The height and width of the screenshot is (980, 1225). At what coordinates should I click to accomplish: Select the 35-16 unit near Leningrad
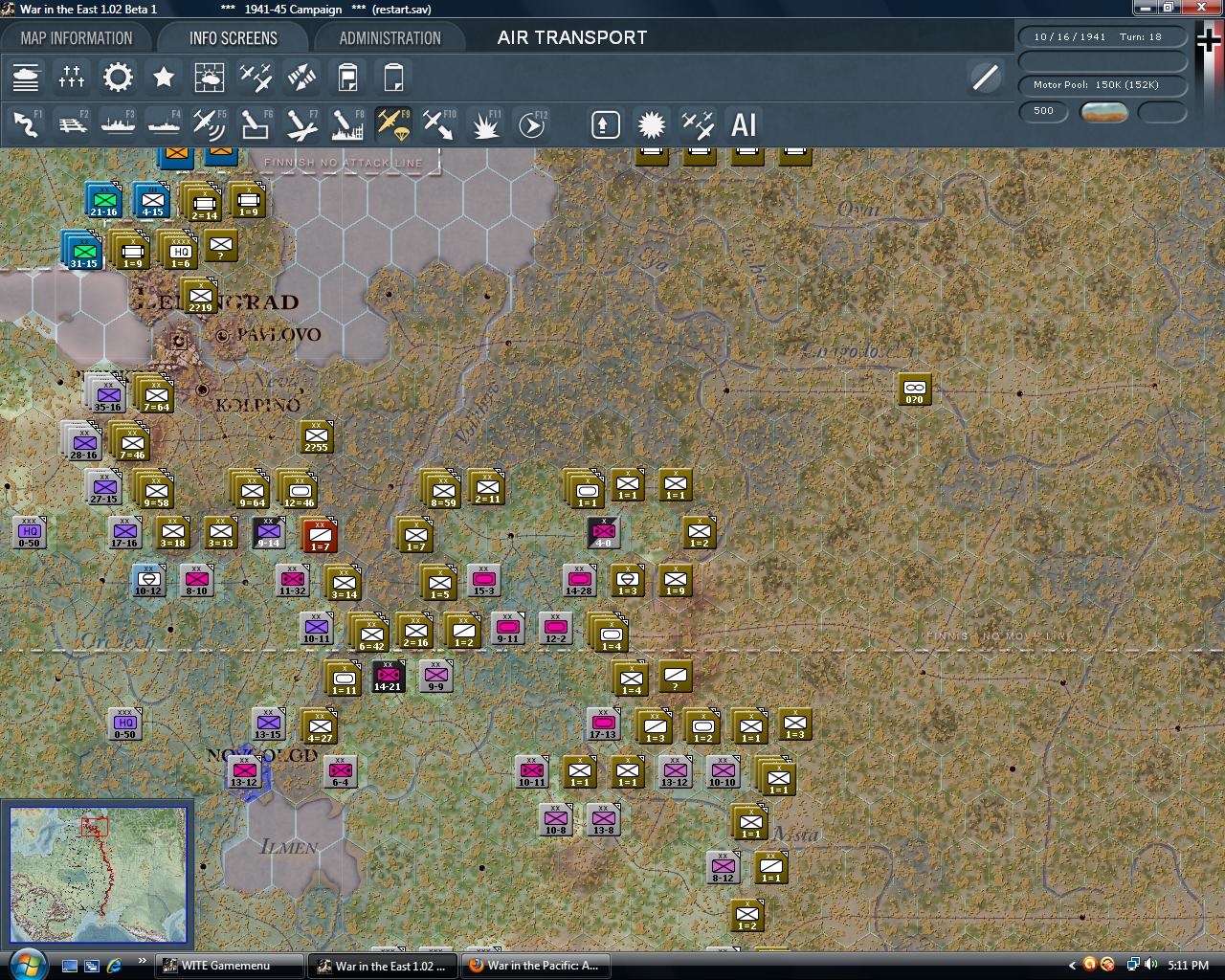[x=107, y=394]
